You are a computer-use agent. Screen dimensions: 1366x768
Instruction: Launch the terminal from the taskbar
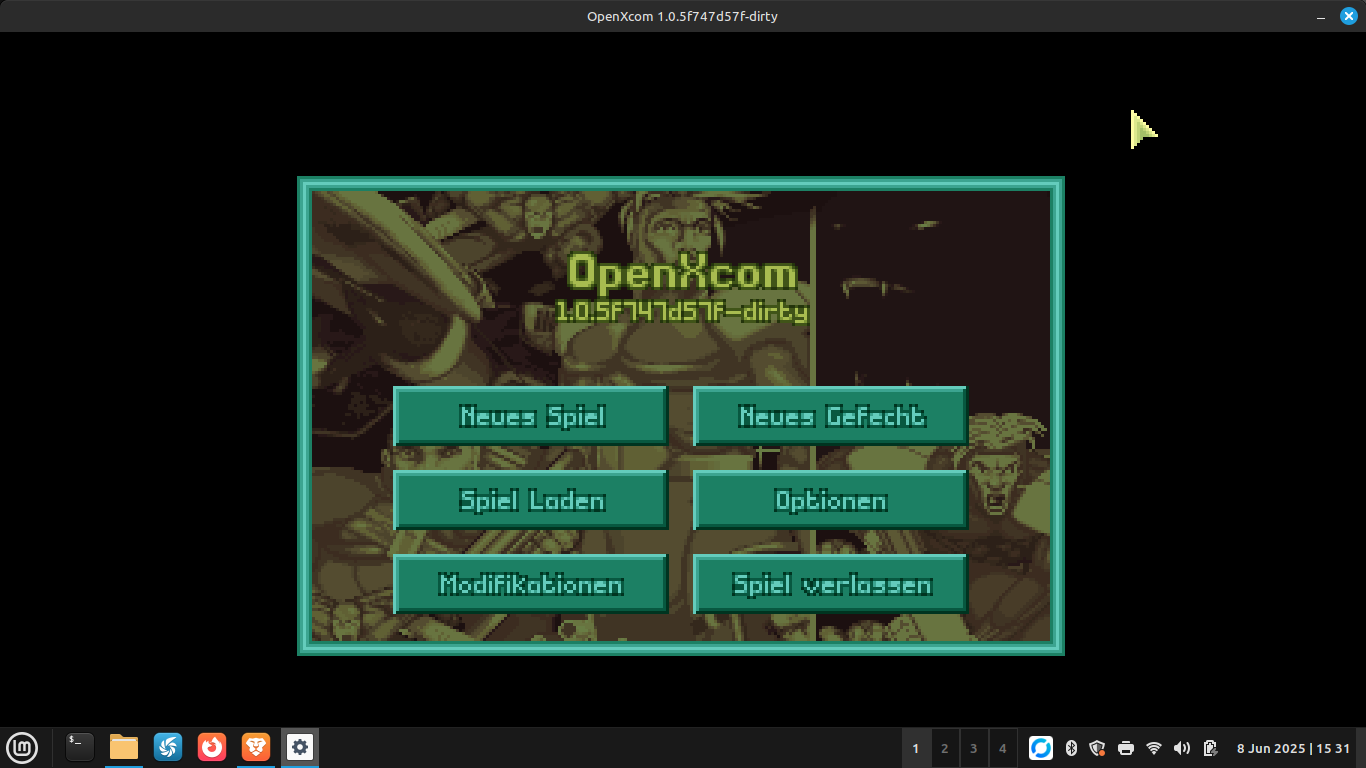pyautogui.click(x=80, y=747)
